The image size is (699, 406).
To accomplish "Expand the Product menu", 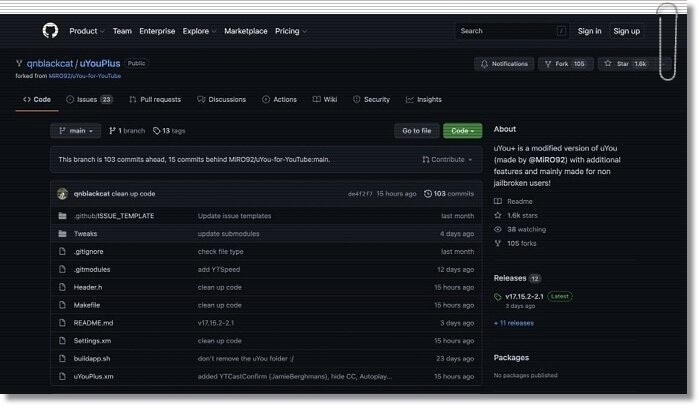I will 86,31.
